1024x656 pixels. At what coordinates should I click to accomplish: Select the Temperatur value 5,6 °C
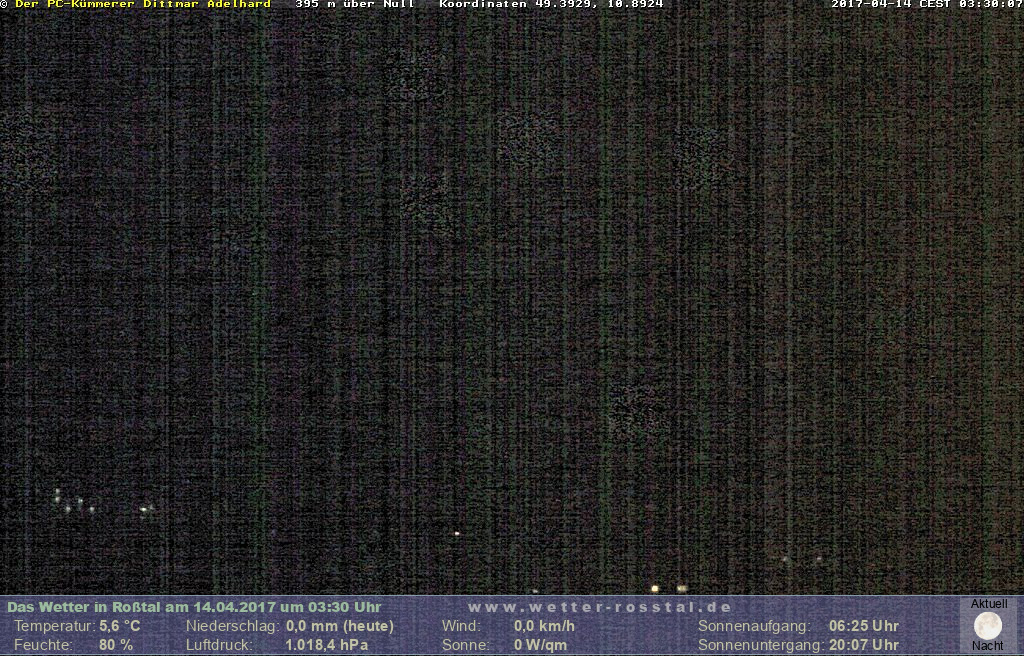click(119, 626)
